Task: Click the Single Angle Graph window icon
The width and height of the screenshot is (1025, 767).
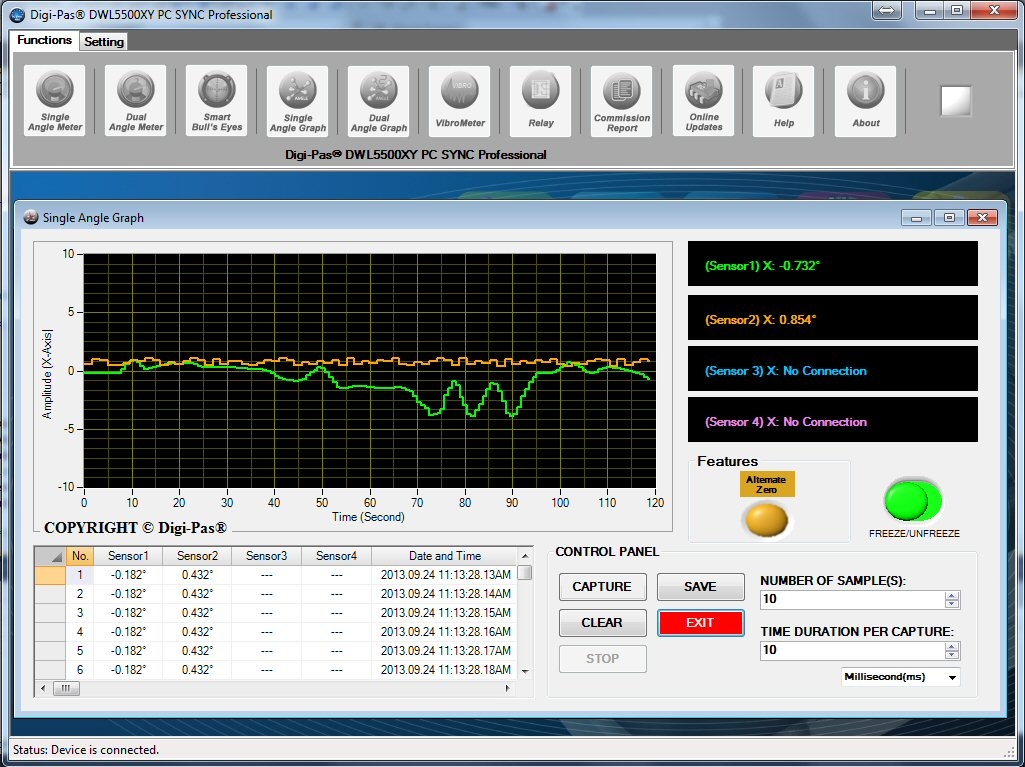Action: point(30,217)
